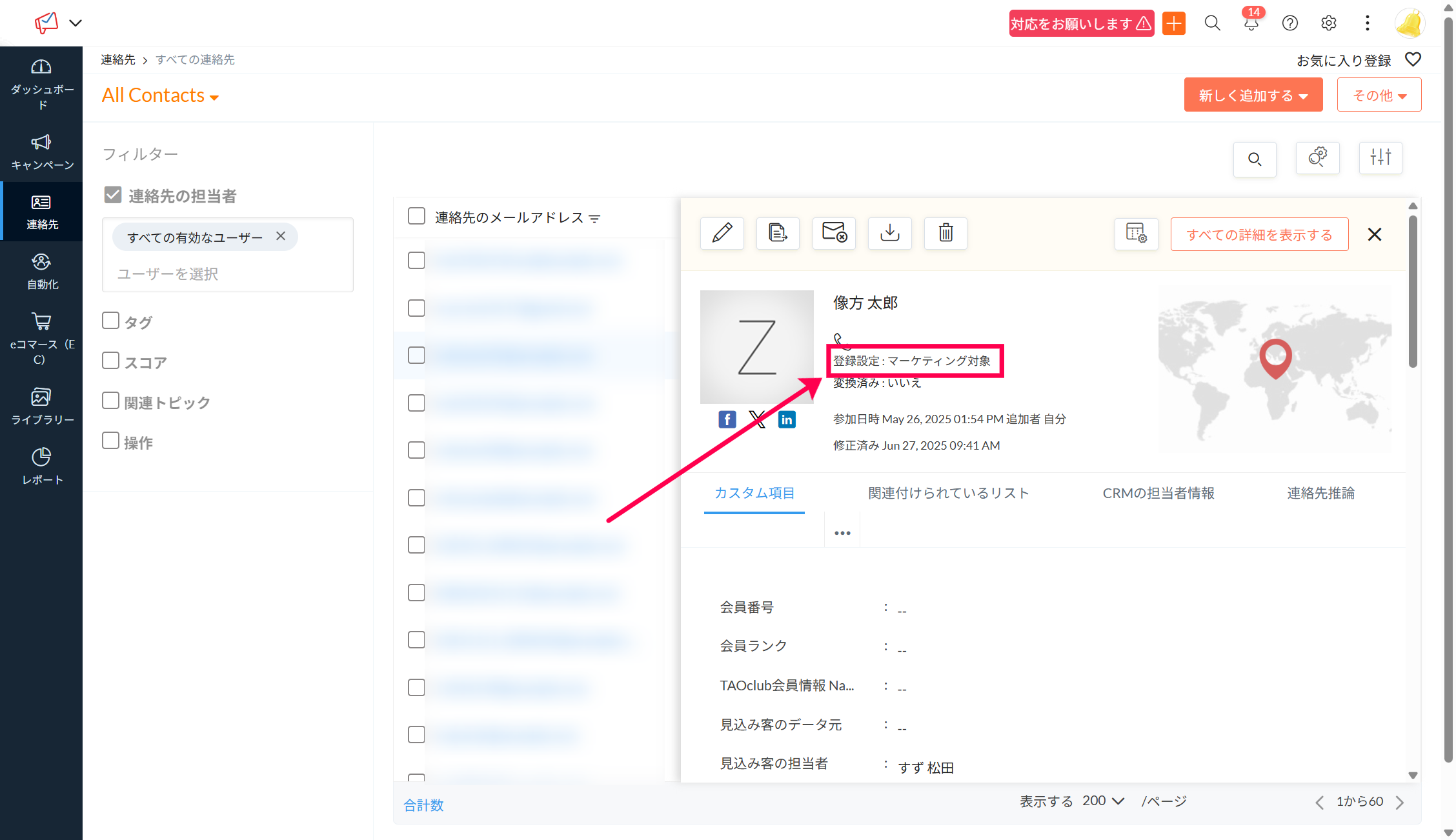Click すべての詳細を表示する button
1456x840 pixels.
[1259, 234]
